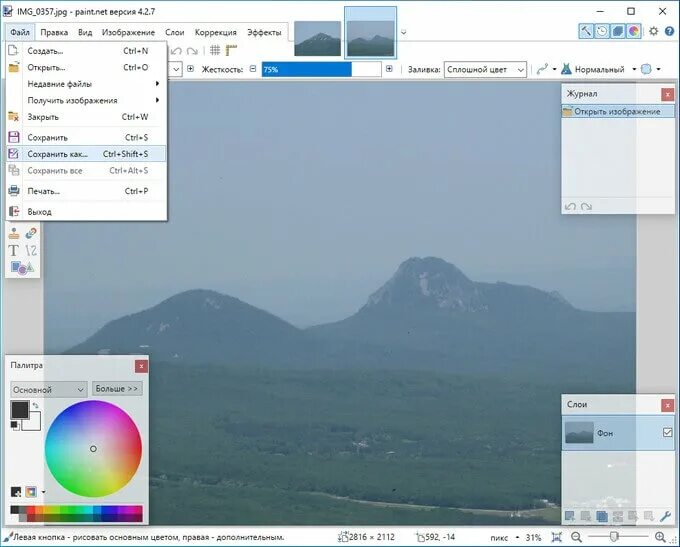Click the purple floppy Save icon
The width and height of the screenshot is (680, 547).
click(x=14, y=137)
